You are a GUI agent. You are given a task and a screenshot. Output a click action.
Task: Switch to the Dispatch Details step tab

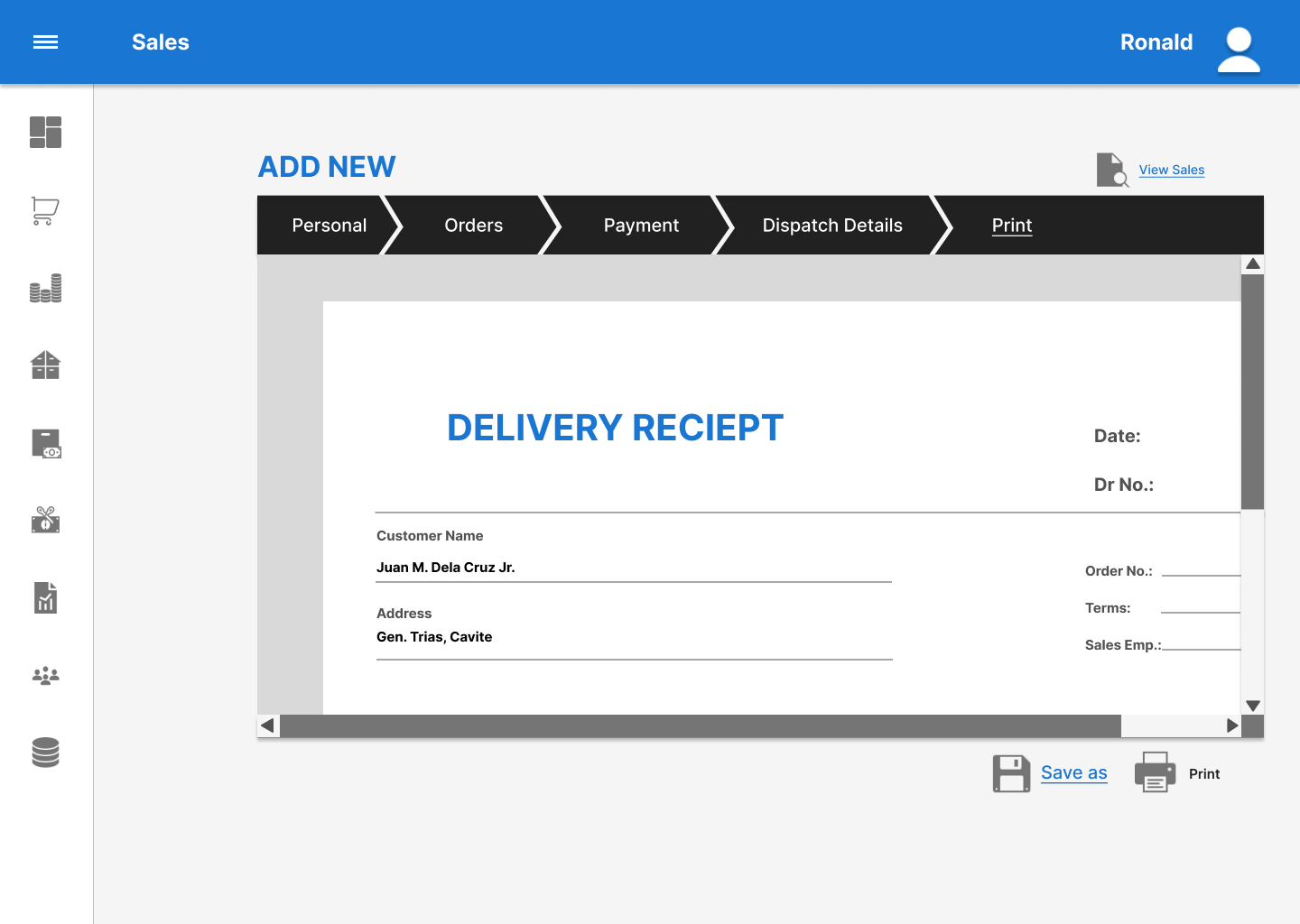[x=832, y=226]
